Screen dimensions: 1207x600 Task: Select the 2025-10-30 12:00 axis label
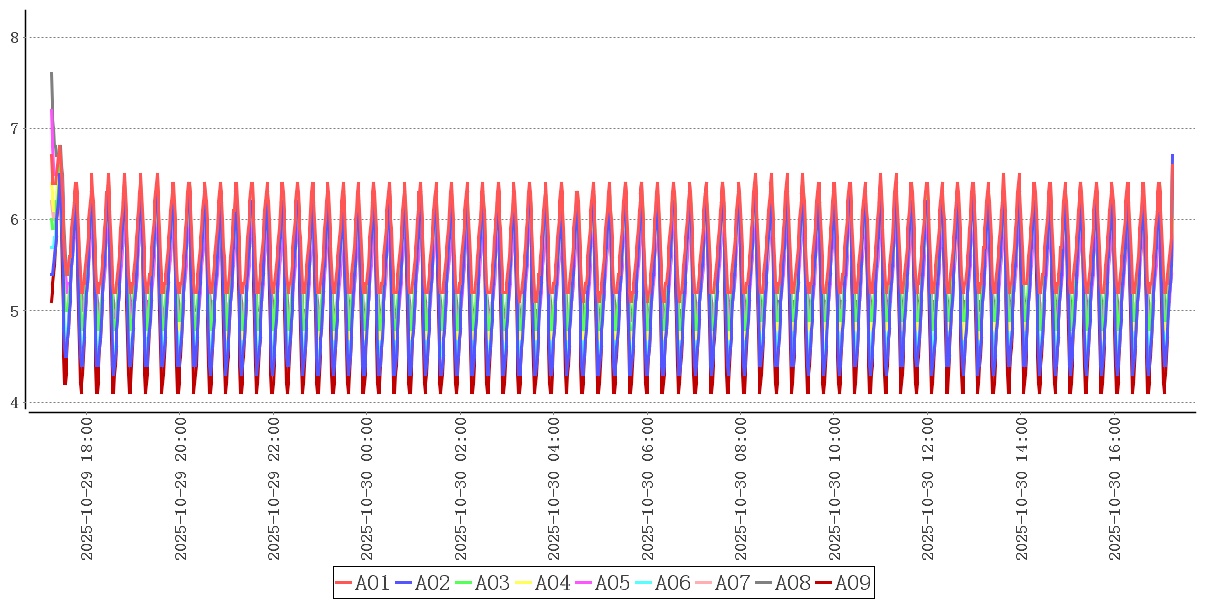pyautogui.click(x=929, y=490)
